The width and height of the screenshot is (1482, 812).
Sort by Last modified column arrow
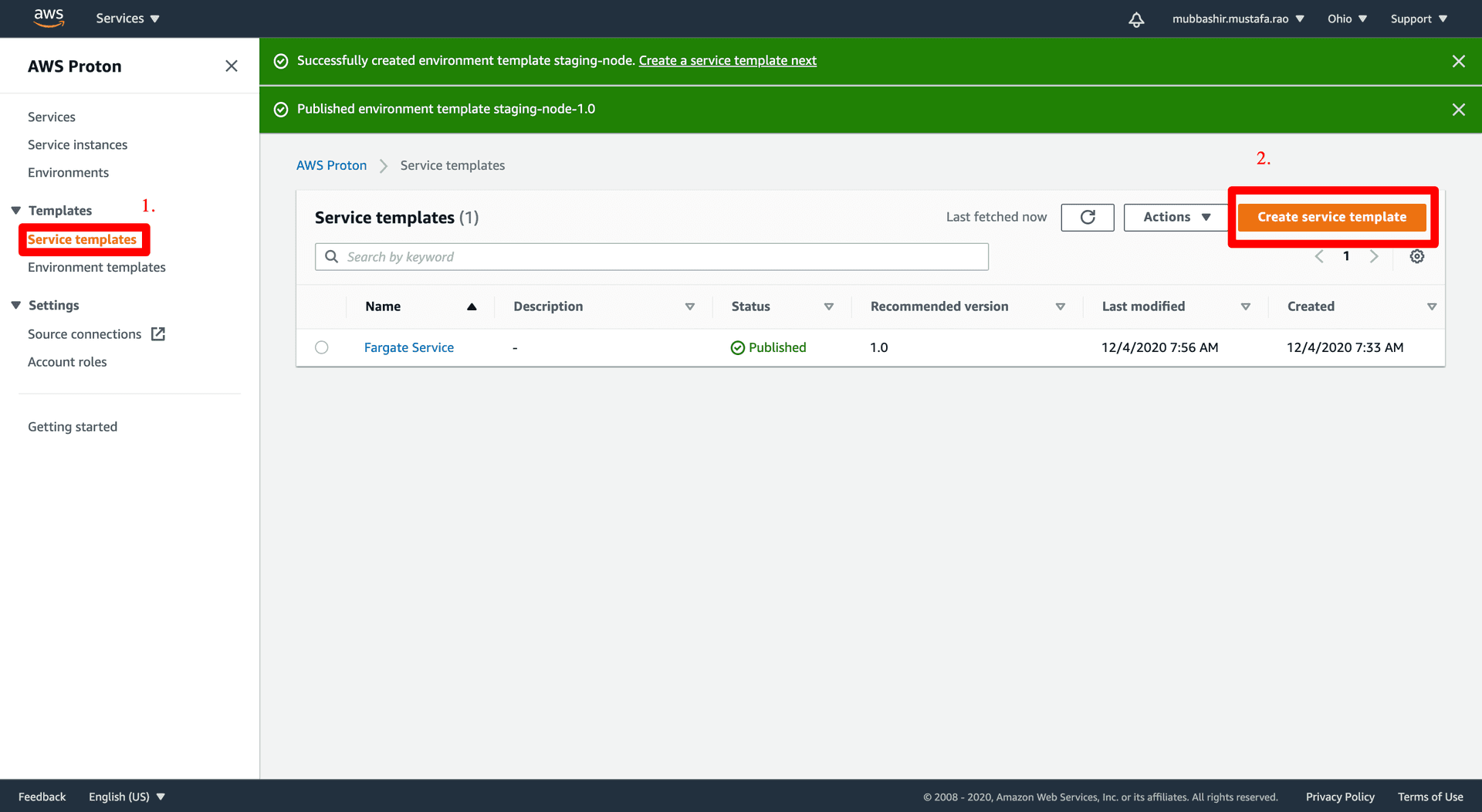[1246, 307]
